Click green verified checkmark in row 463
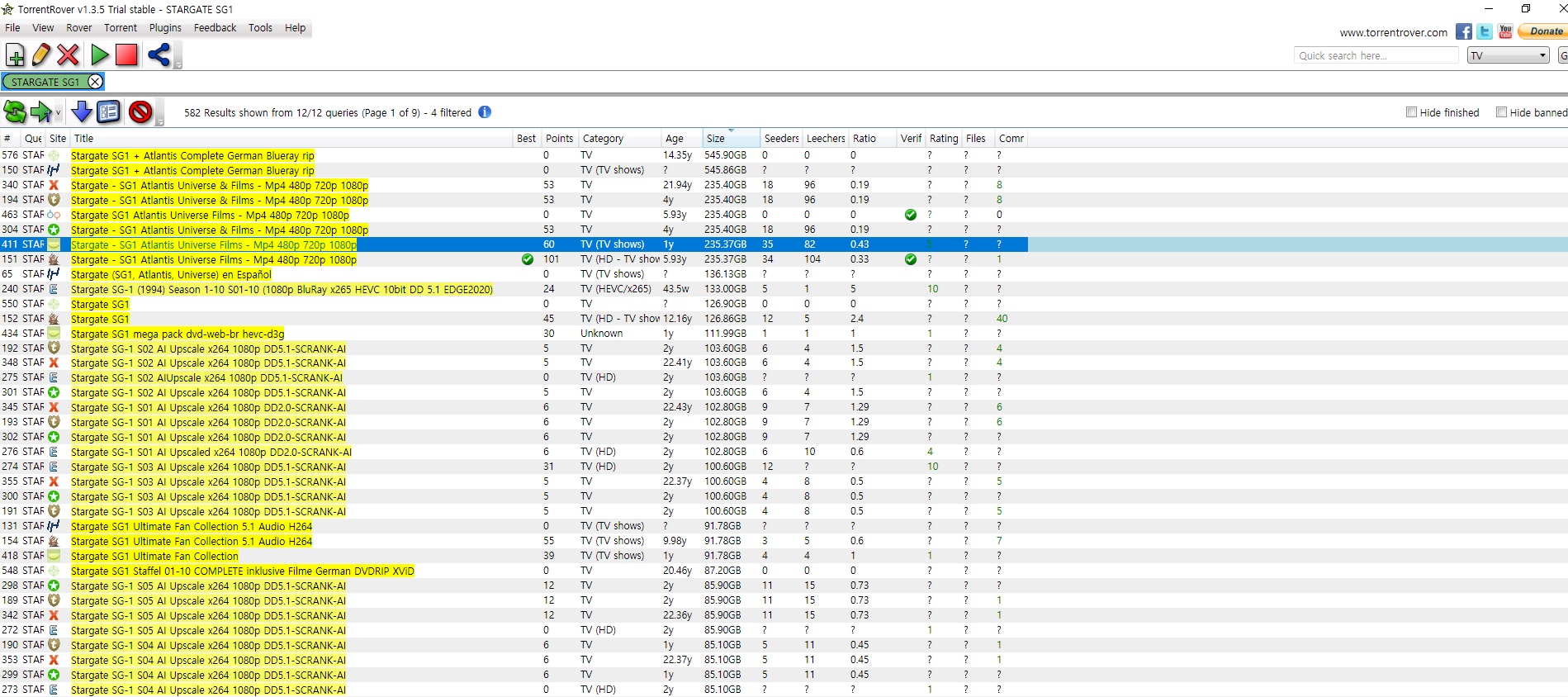This screenshot has width=1568, height=697. (911, 215)
